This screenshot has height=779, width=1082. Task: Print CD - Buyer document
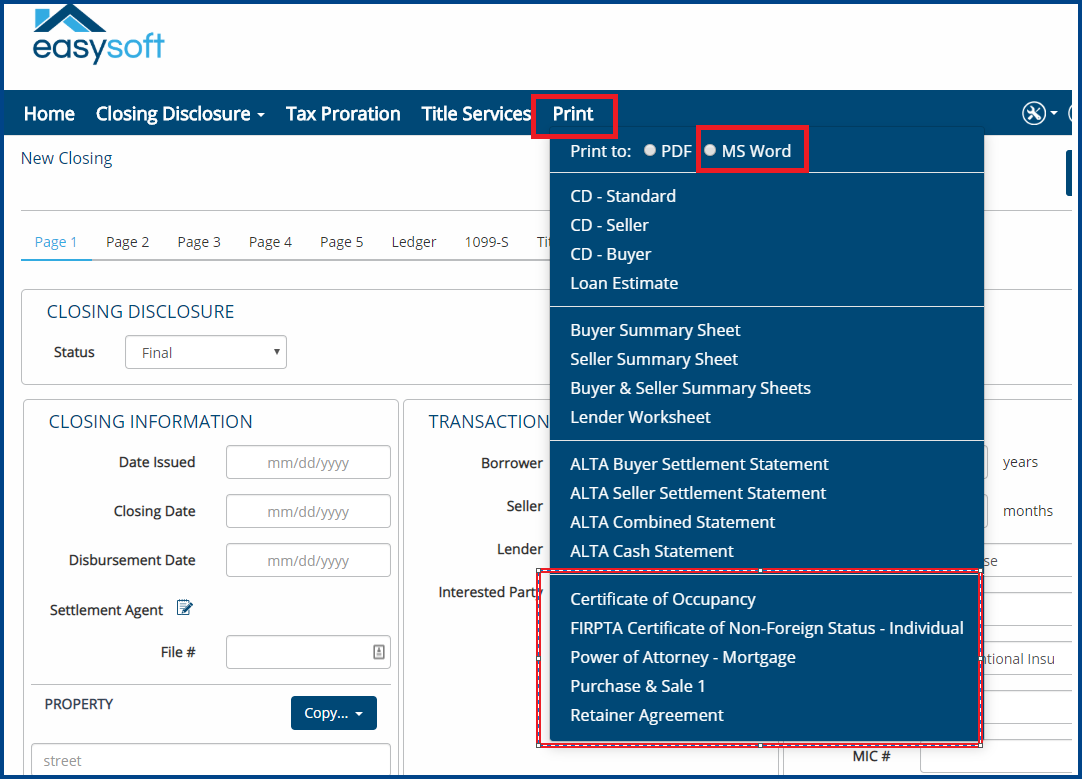[x=611, y=254]
